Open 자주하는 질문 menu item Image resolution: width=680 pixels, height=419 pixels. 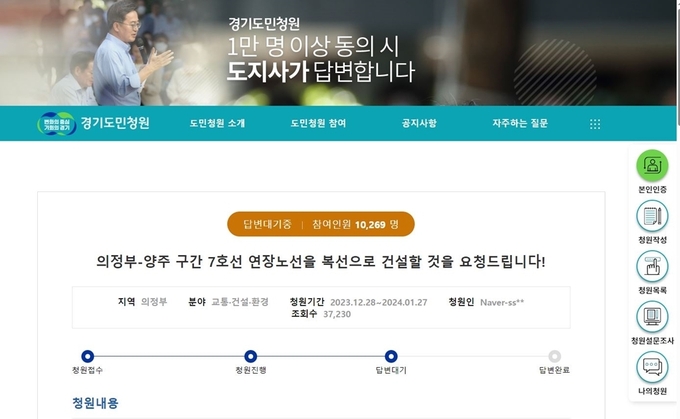pos(520,123)
